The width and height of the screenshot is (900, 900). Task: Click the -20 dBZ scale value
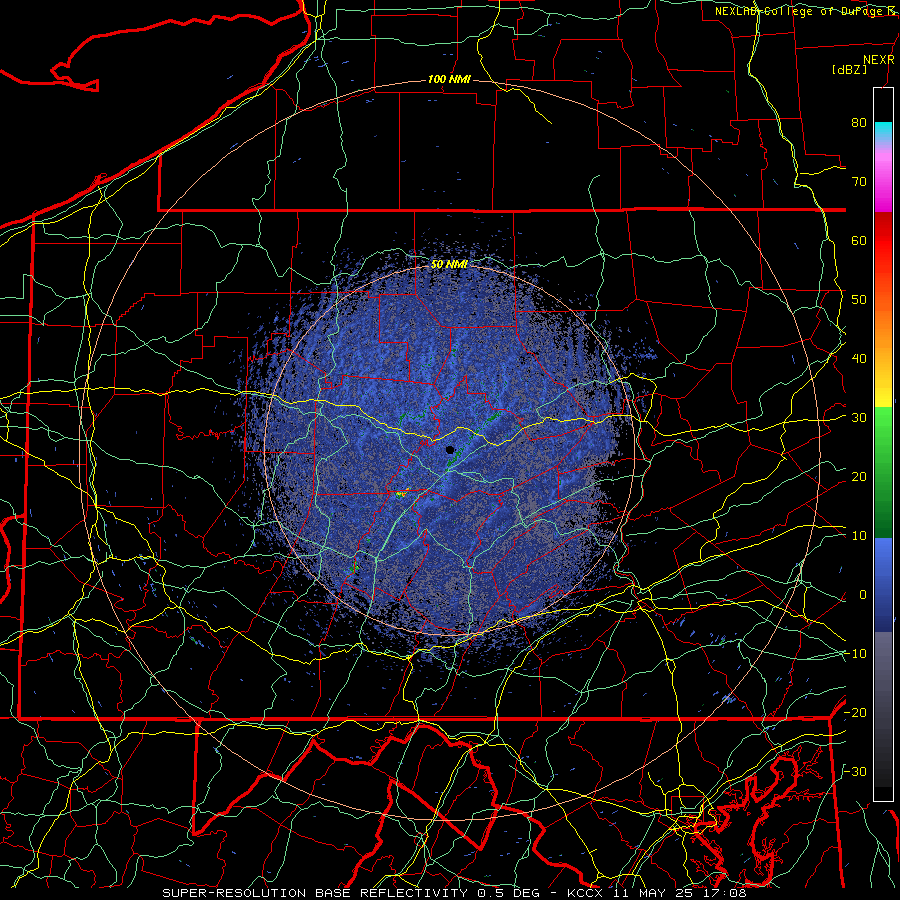[855, 713]
